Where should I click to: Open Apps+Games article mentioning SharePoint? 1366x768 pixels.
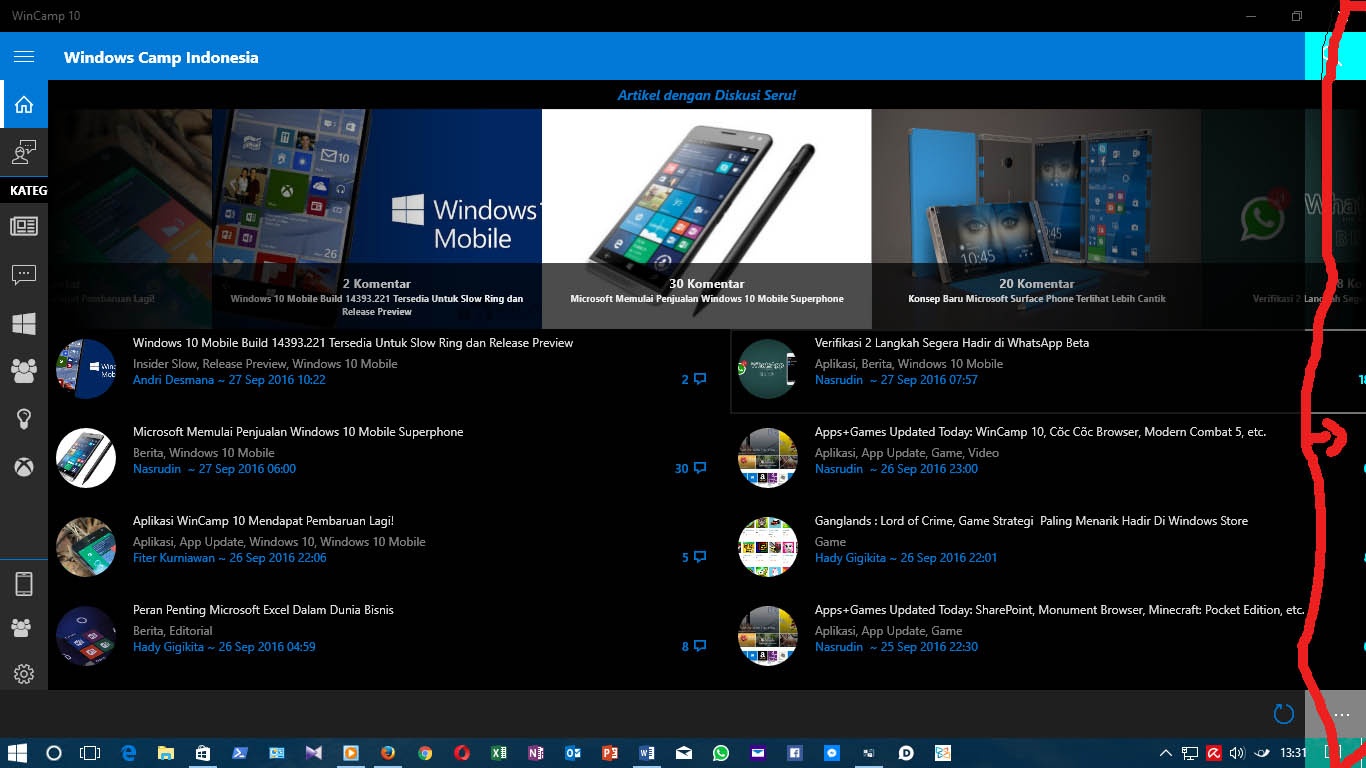pyautogui.click(x=1060, y=610)
